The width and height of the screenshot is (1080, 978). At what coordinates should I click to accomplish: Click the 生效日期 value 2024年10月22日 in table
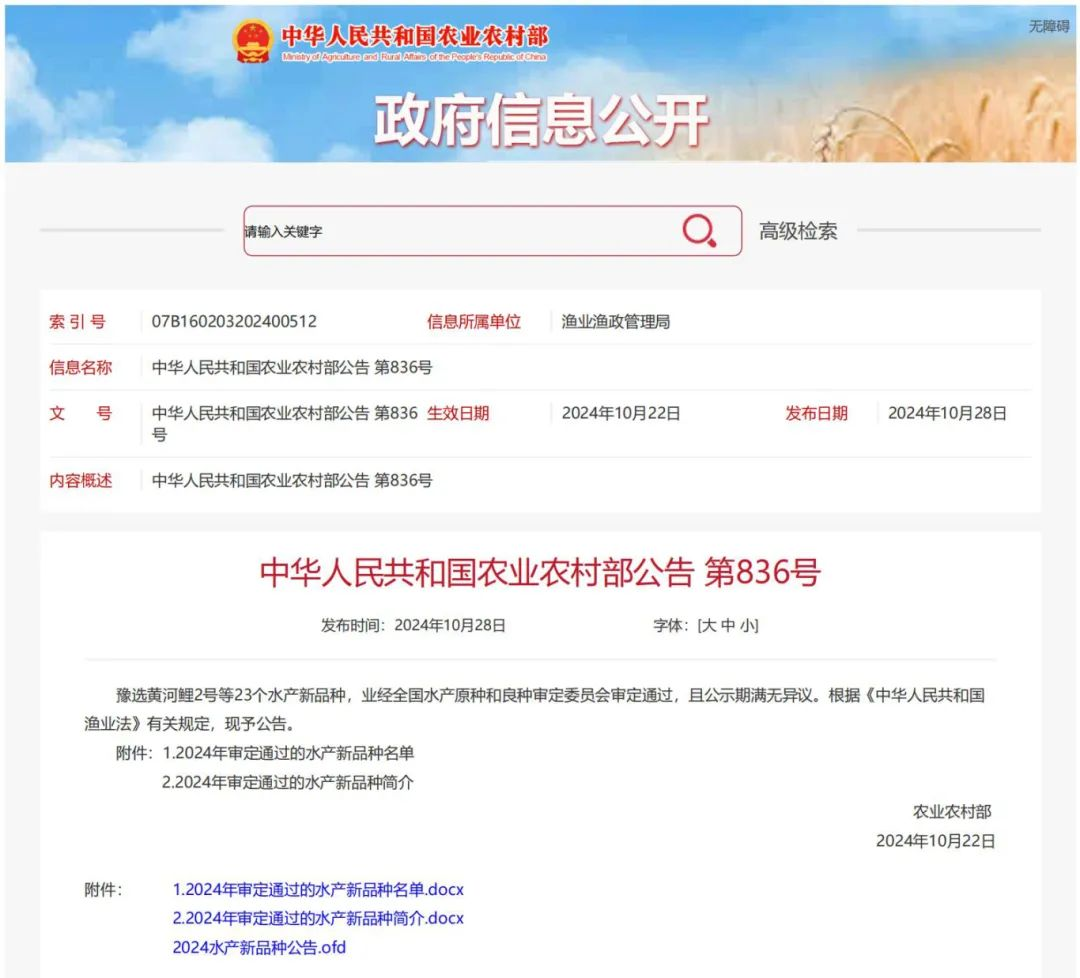(620, 413)
